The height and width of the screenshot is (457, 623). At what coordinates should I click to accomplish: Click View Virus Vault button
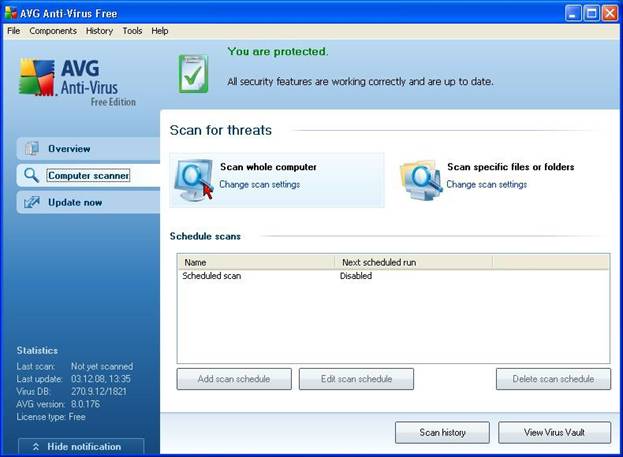[x=554, y=432]
